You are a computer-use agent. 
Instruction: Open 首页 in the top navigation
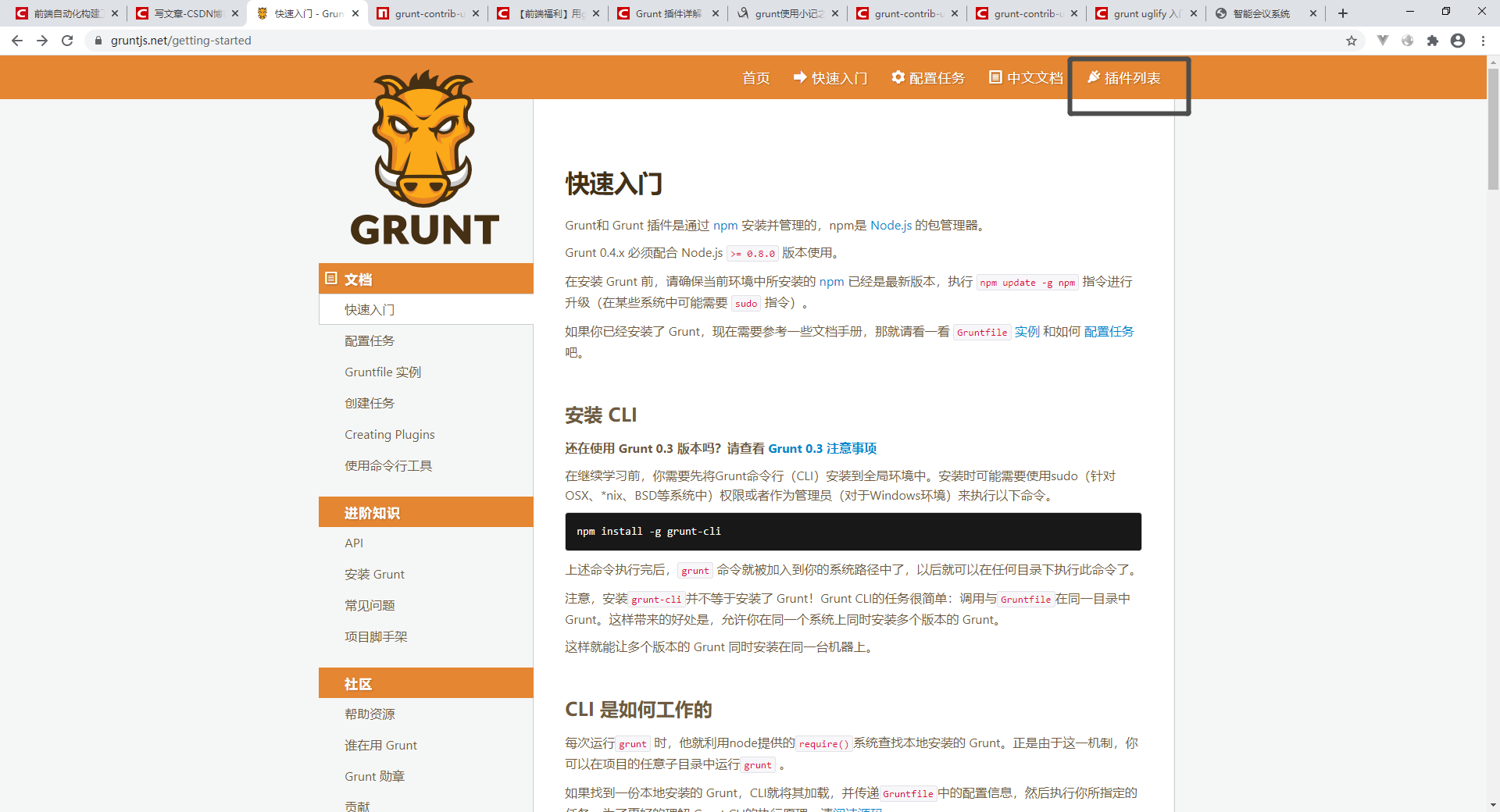click(x=755, y=78)
